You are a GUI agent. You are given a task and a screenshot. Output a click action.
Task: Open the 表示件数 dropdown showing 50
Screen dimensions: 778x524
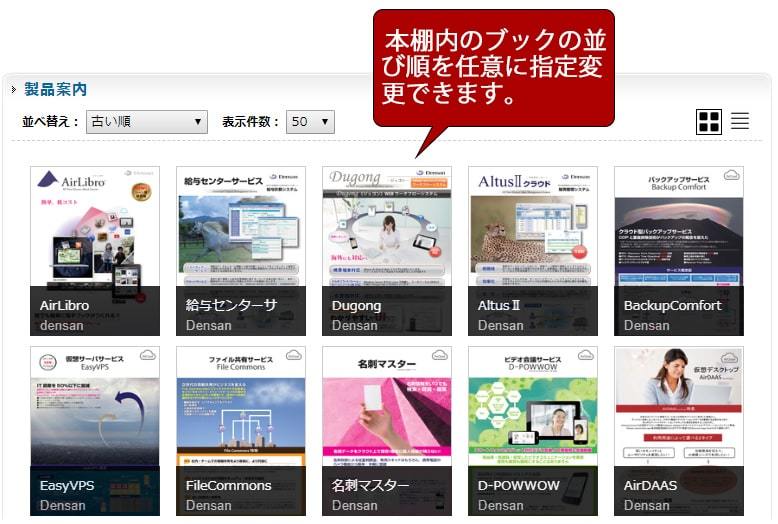(x=310, y=122)
